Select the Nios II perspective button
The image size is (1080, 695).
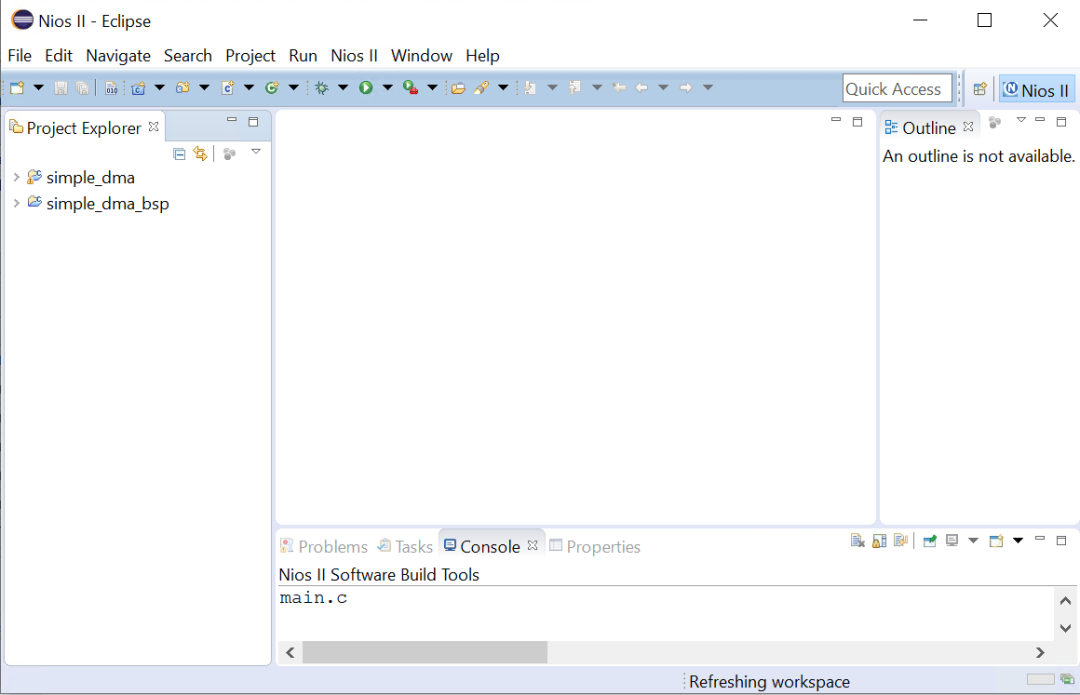[1037, 90]
